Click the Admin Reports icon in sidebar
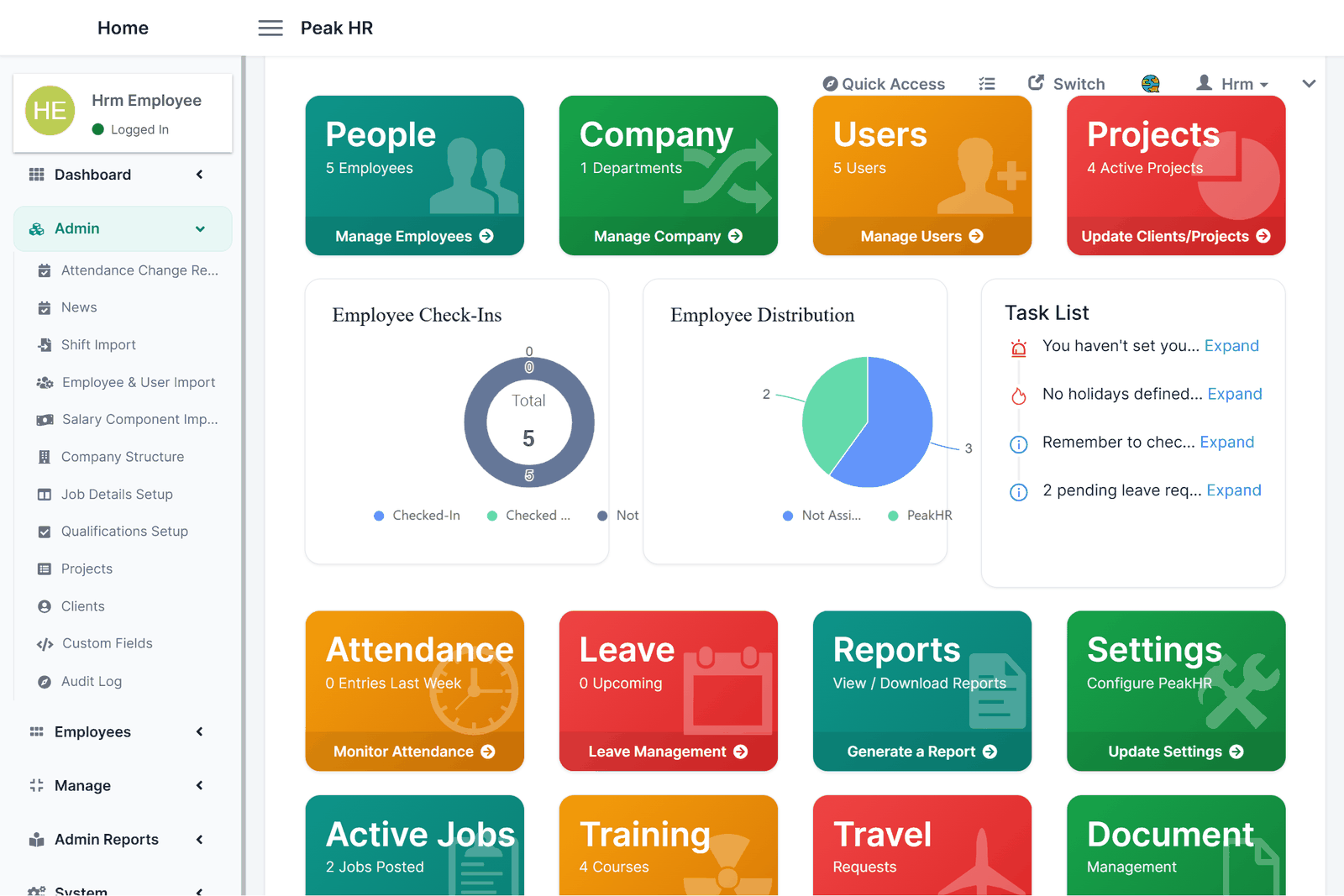Image resolution: width=1344 pixels, height=896 pixels. point(36,840)
